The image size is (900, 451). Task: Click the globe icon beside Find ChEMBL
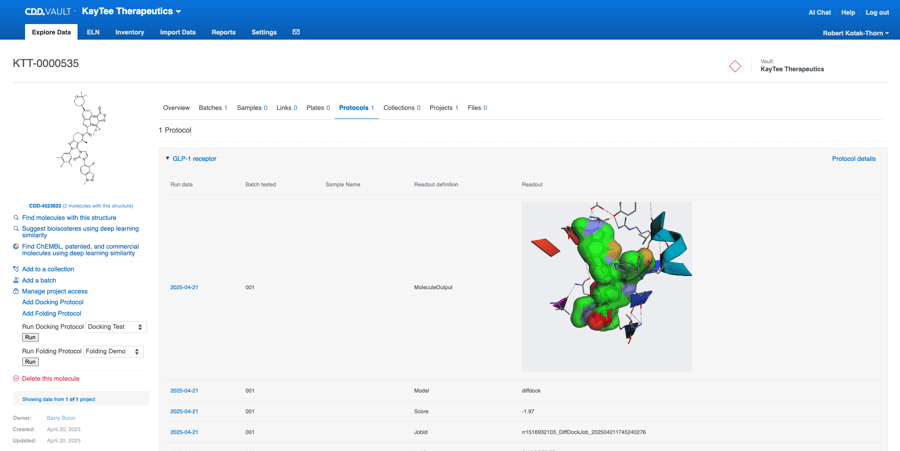point(16,246)
